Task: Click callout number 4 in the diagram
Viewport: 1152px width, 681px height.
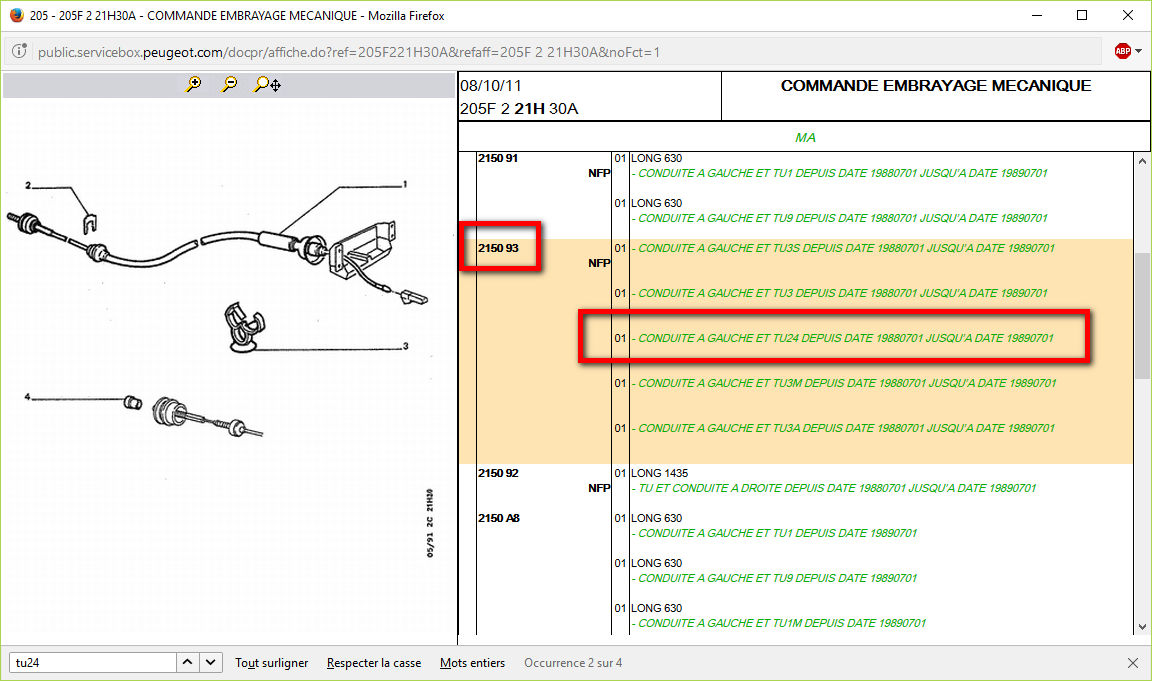Action: point(27,397)
